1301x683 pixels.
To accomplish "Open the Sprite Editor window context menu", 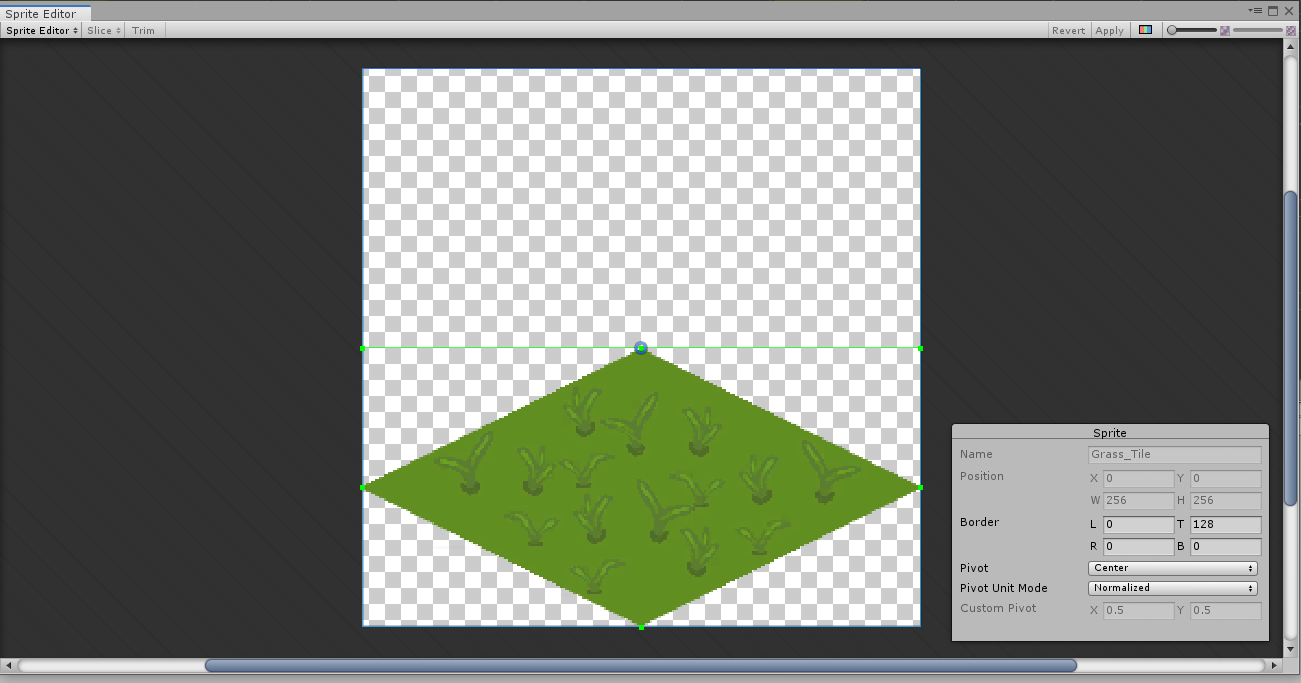I will [1256, 11].
